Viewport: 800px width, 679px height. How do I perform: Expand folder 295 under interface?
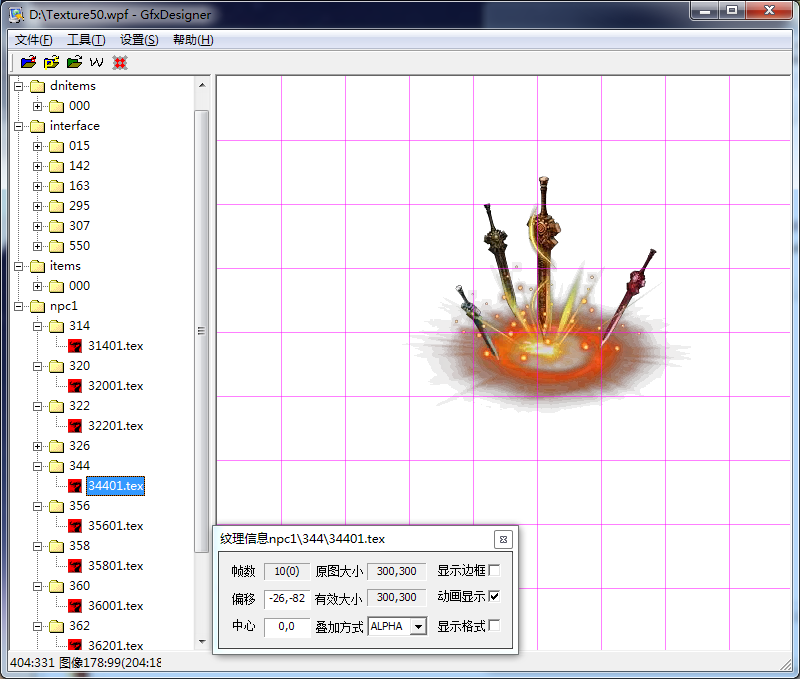(x=37, y=206)
